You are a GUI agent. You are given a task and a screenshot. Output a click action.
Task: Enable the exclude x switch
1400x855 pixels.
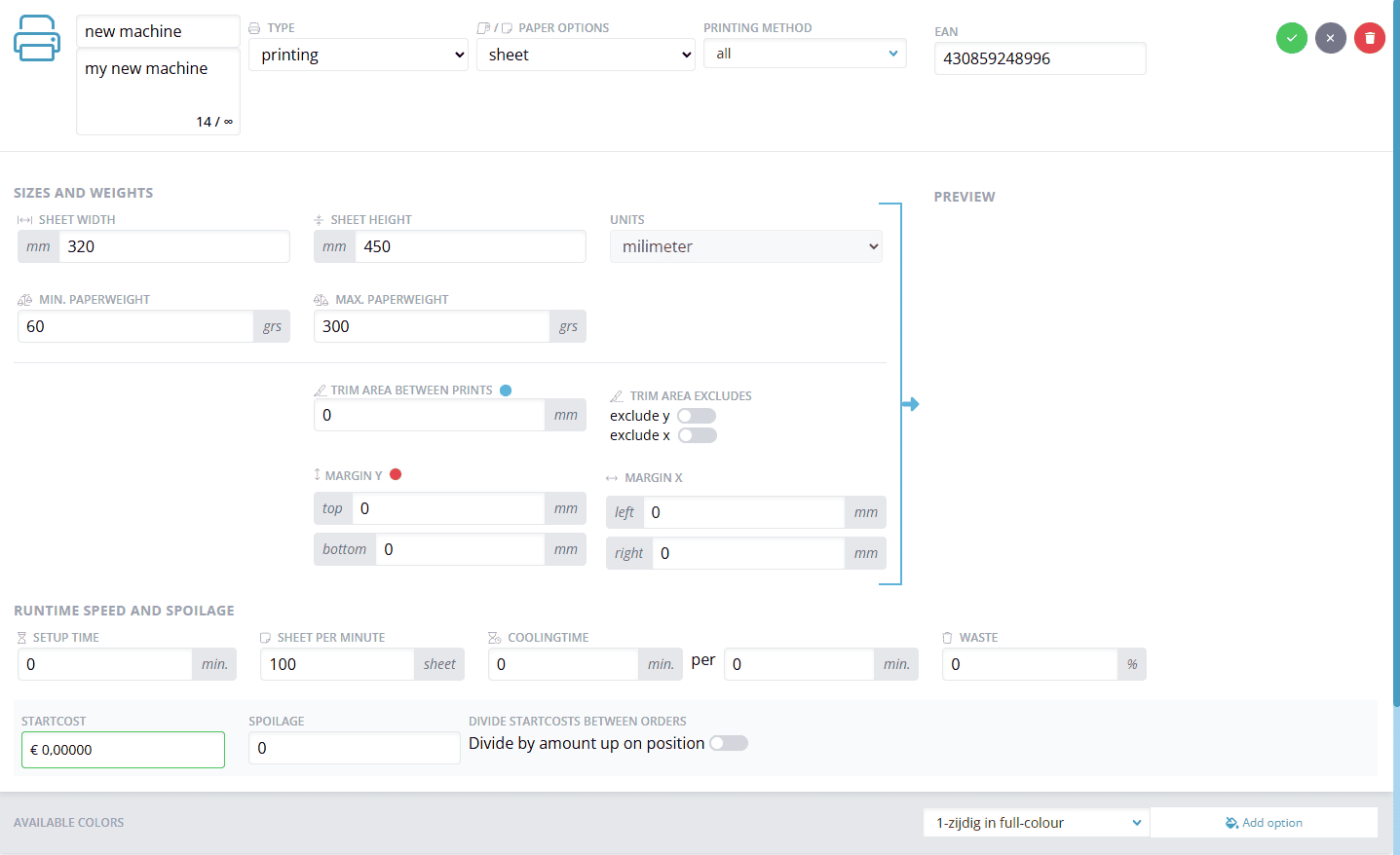tap(697, 435)
